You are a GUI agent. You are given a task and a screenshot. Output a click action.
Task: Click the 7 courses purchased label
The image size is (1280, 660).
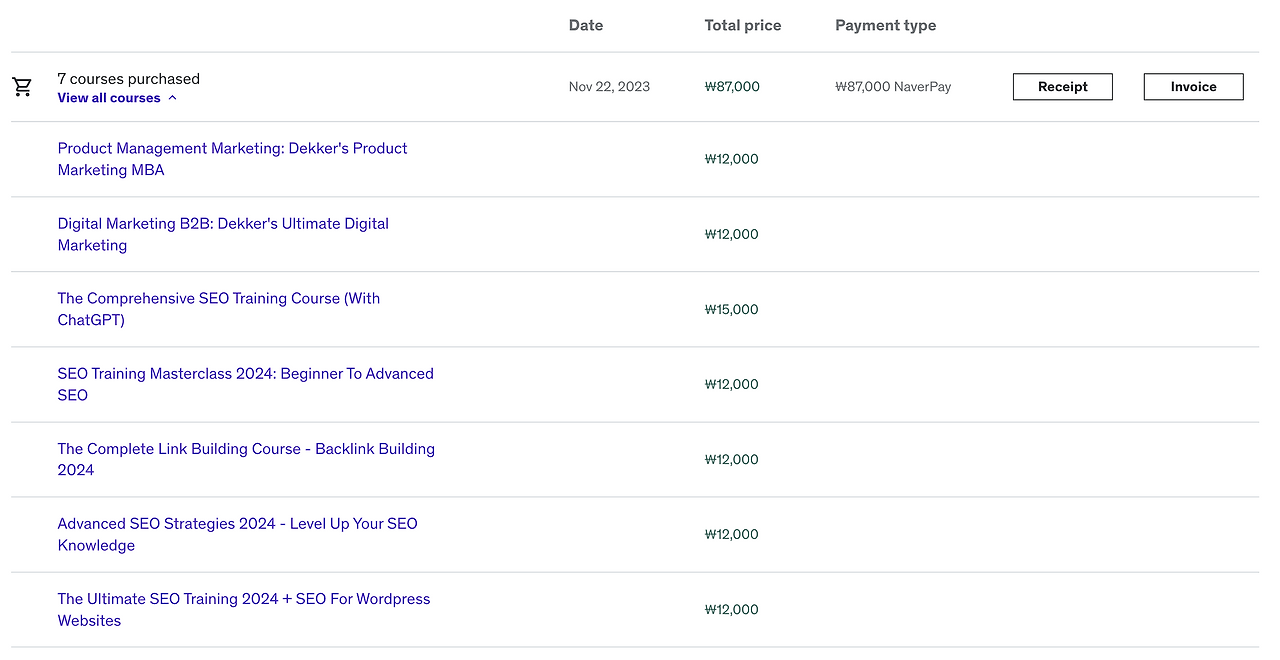129,79
